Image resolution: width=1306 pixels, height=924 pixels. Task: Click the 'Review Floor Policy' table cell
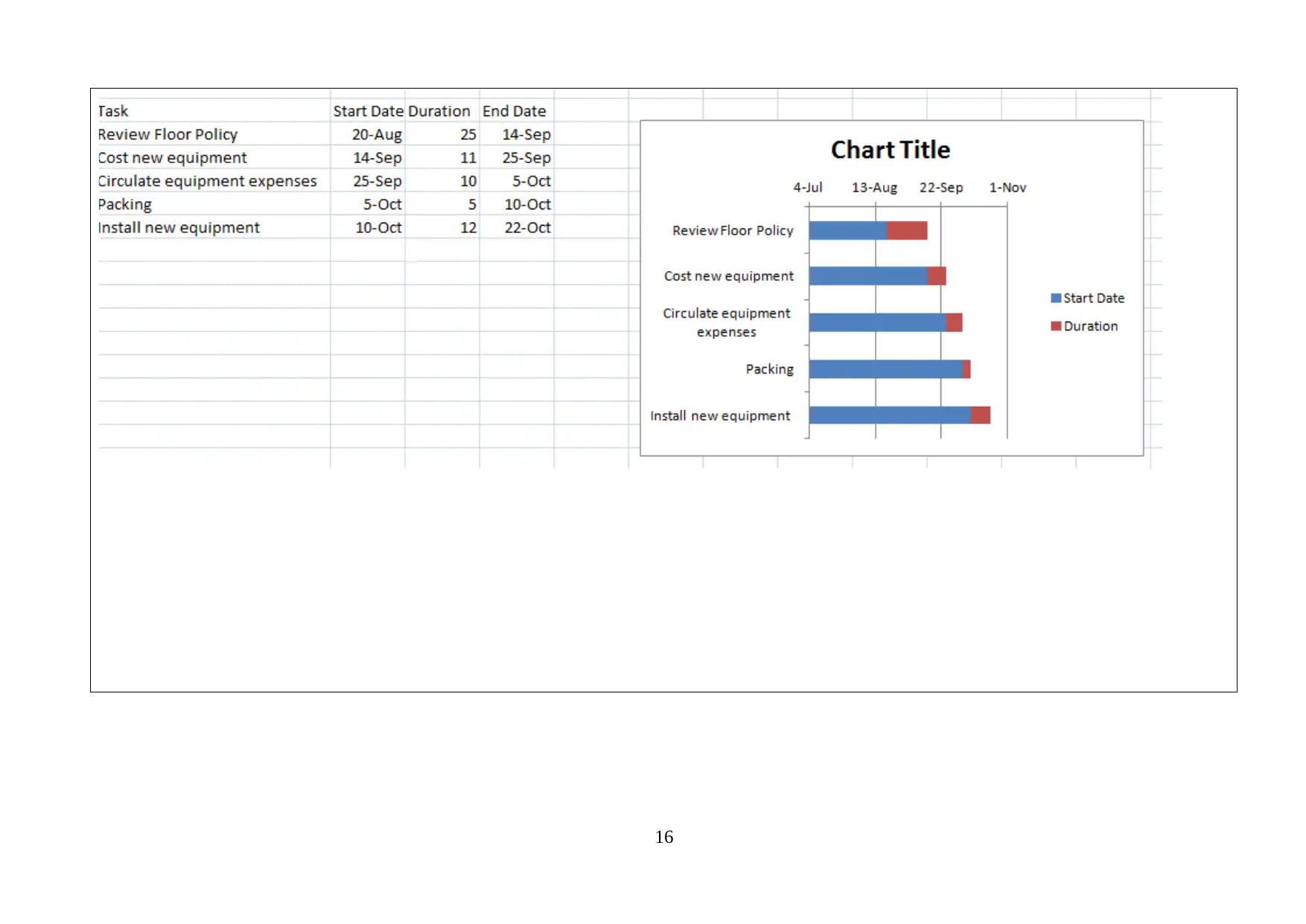coord(214,134)
